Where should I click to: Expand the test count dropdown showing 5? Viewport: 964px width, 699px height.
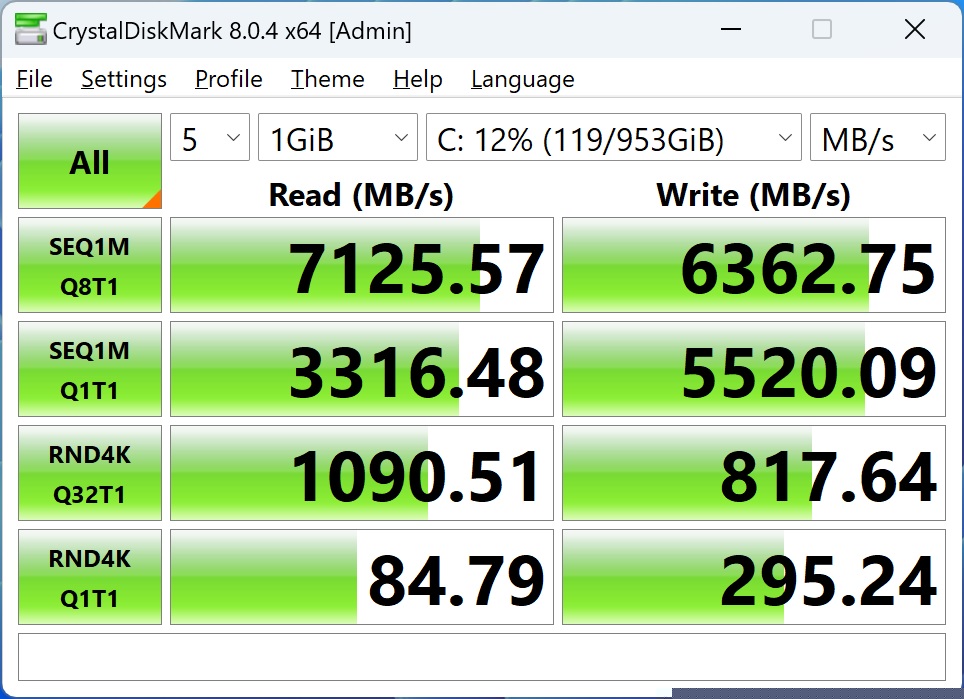click(210, 137)
